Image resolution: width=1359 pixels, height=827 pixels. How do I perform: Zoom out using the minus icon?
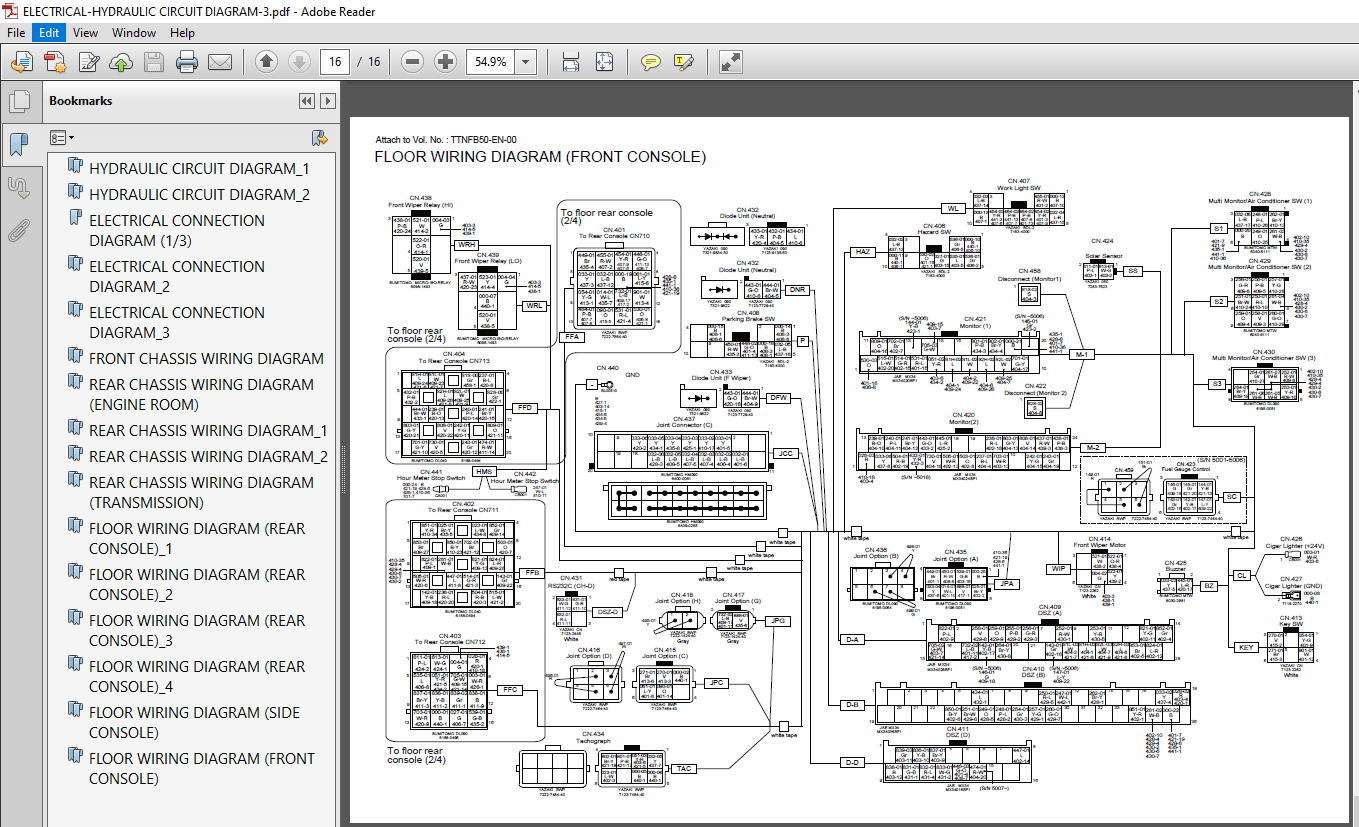tap(412, 62)
